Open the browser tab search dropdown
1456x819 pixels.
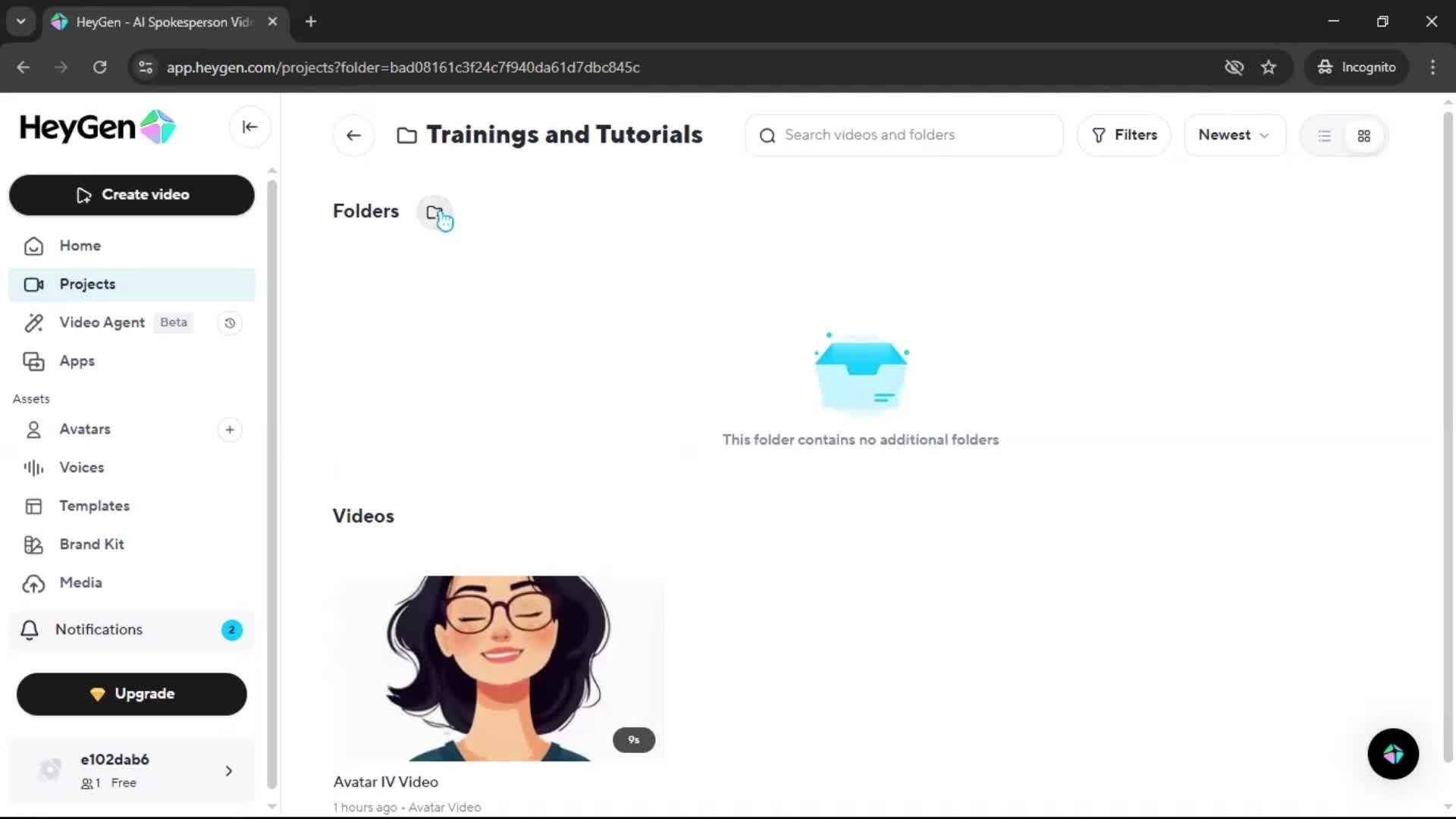(x=21, y=21)
